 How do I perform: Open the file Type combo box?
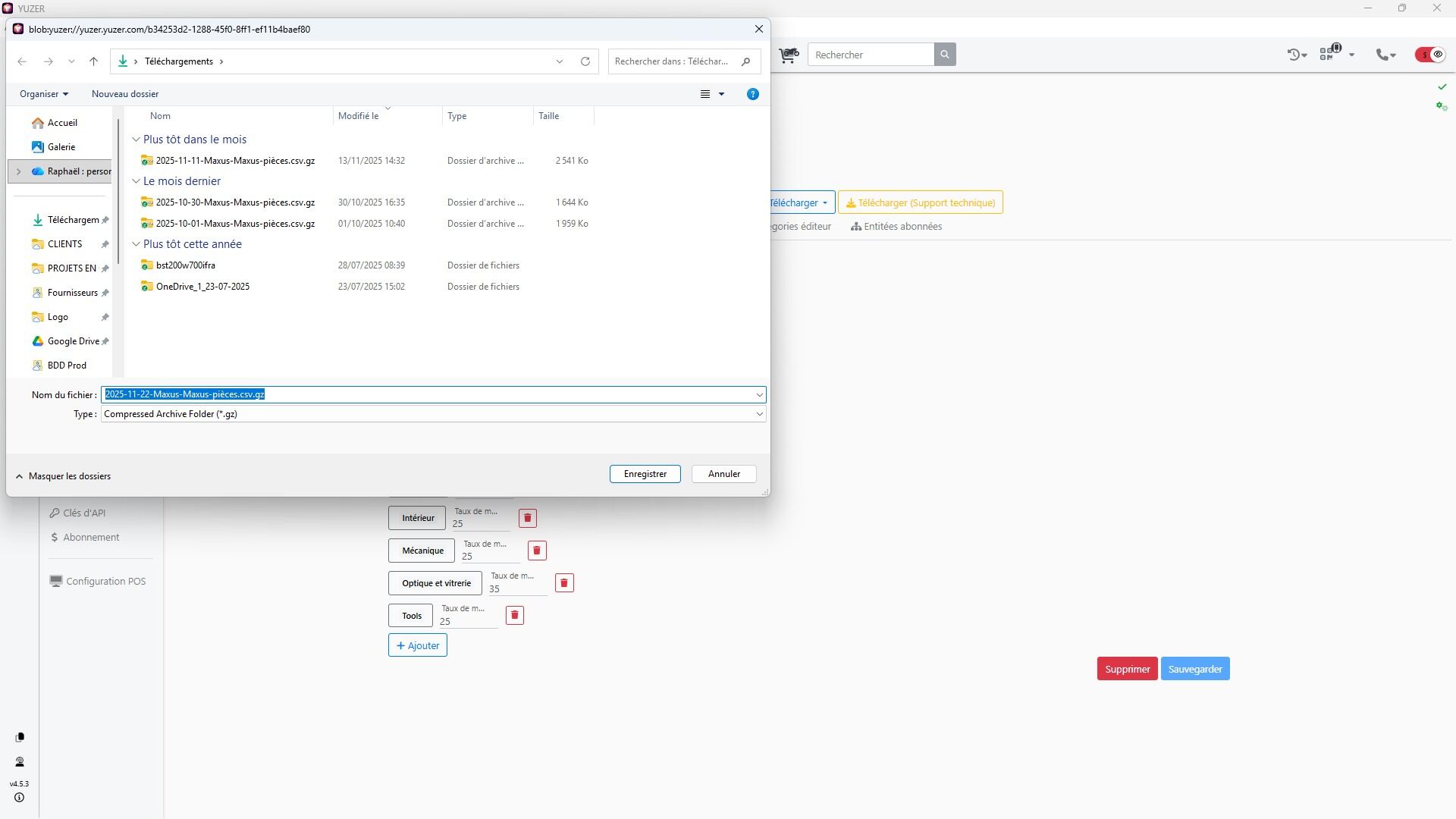432,414
